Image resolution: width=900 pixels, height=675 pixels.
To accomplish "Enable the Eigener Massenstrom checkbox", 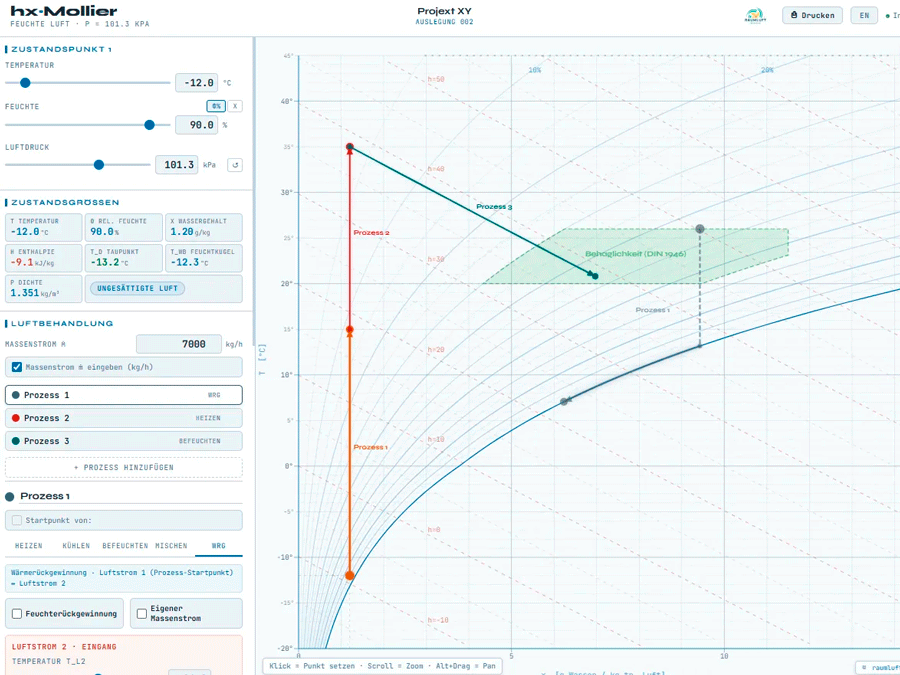I will point(142,614).
